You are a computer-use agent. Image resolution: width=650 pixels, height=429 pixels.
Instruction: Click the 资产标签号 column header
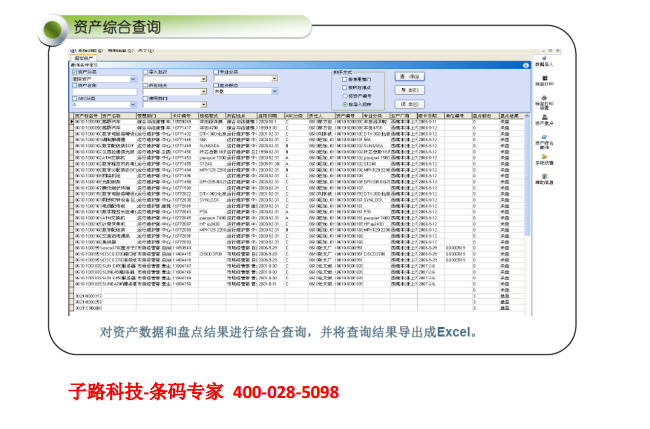(x=87, y=115)
